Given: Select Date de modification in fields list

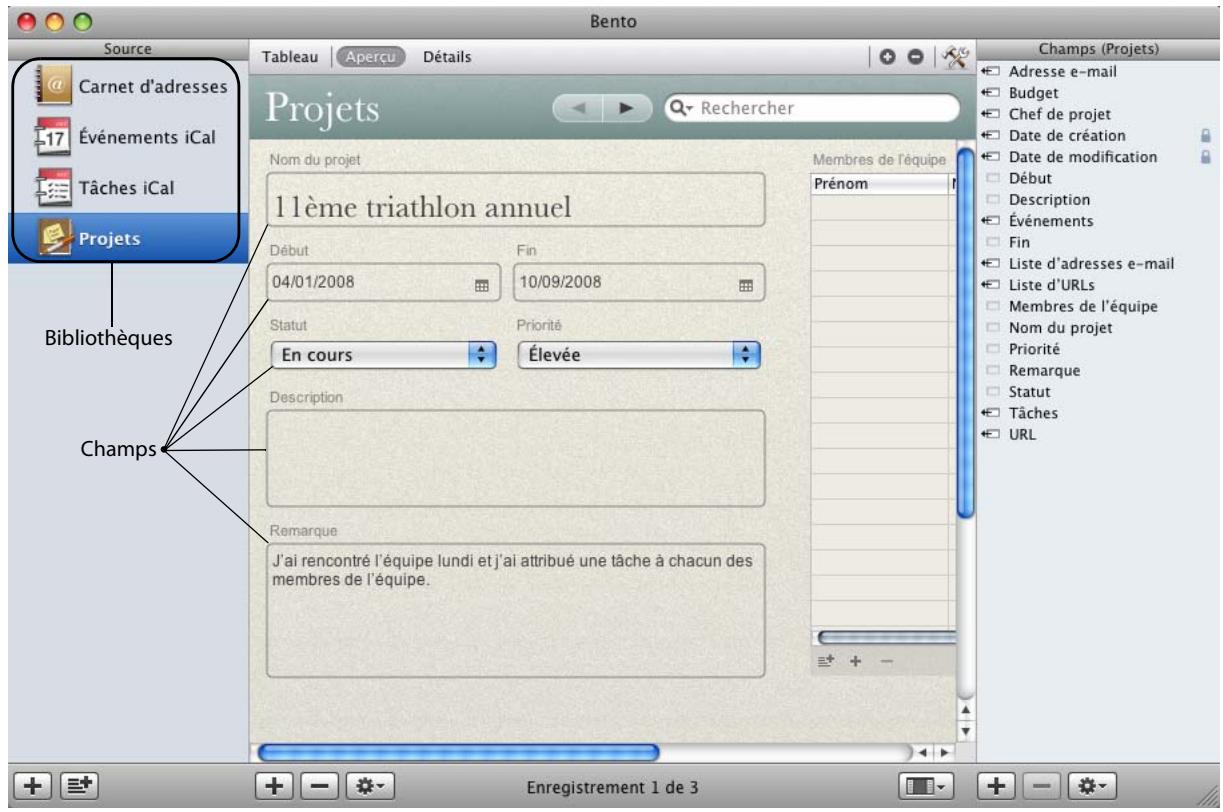Looking at the screenshot, I should (1083, 157).
